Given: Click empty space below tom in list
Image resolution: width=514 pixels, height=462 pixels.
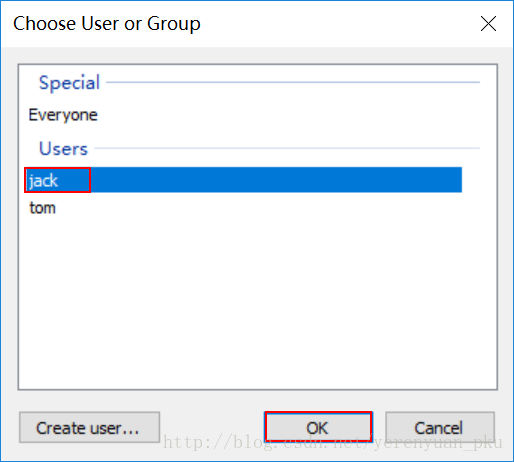Looking at the screenshot, I should pyautogui.click(x=257, y=300).
